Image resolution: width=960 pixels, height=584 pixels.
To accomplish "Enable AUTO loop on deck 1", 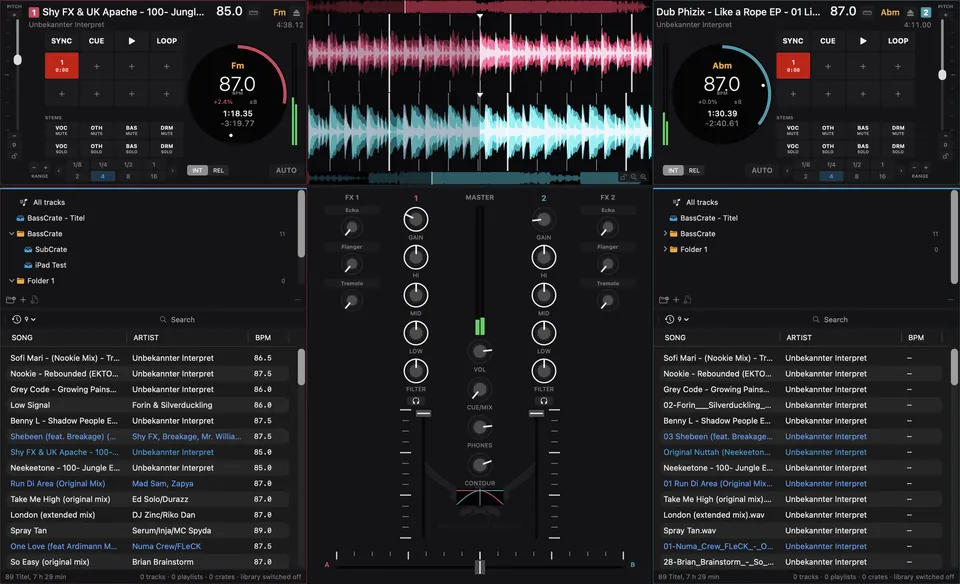I will 286,171.
